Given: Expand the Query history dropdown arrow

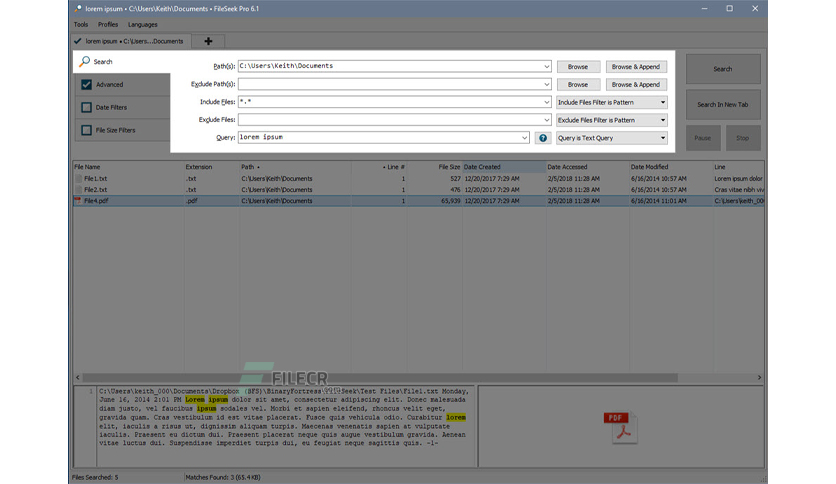Looking at the screenshot, I should pyautogui.click(x=525, y=138).
